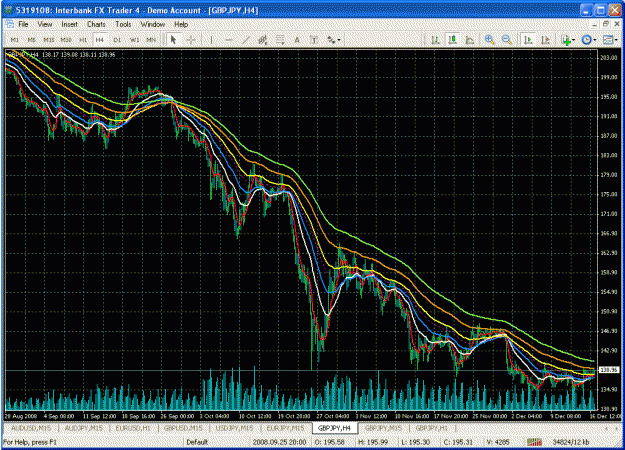Switch chart to candlestick style
The height and width of the screenshot is (450, 625).
[x=452, y=39]
